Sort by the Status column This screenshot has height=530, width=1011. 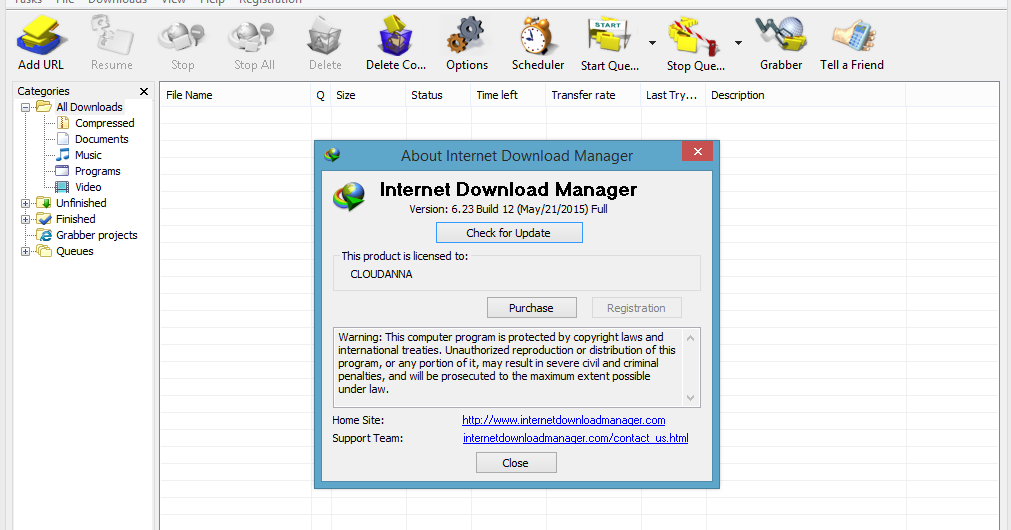(x=438, y=95)
